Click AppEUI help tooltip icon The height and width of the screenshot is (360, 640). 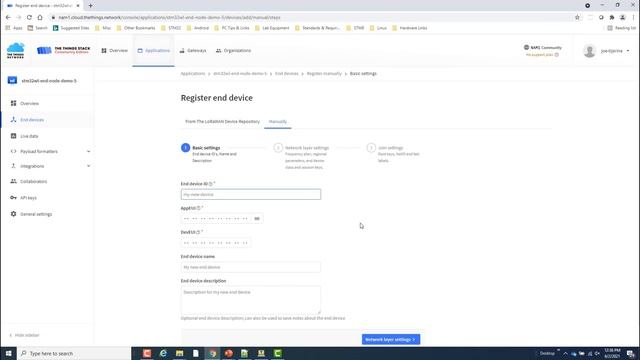point(199,208)
